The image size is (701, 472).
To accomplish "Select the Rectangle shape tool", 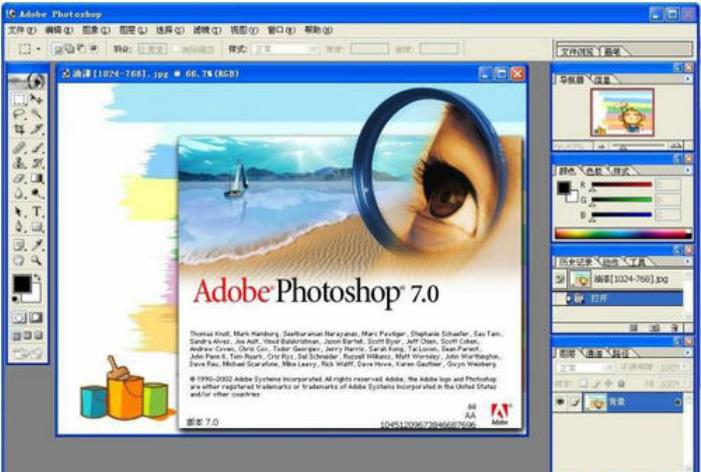I will point(37,227).
